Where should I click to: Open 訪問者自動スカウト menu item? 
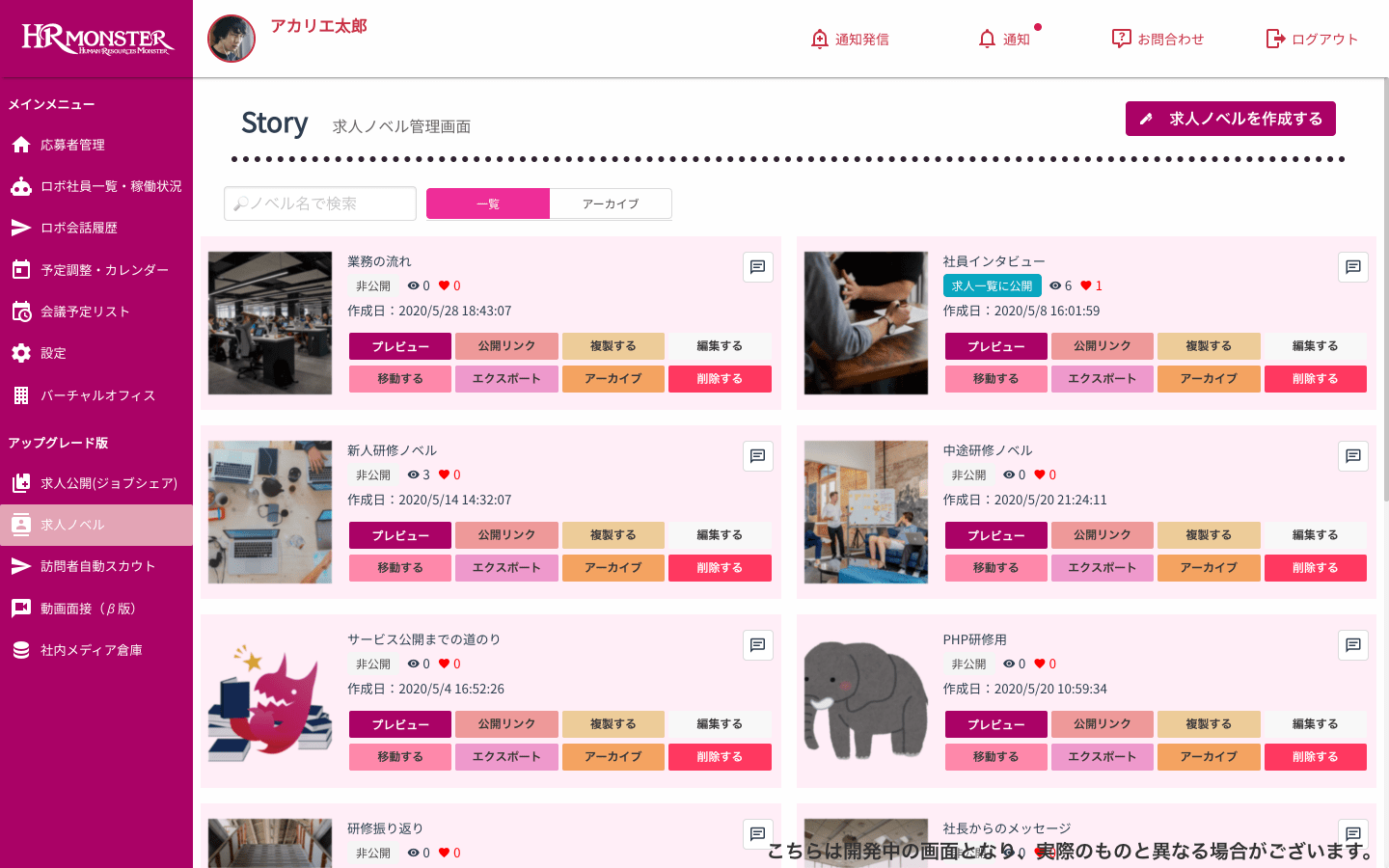[96, 566]
